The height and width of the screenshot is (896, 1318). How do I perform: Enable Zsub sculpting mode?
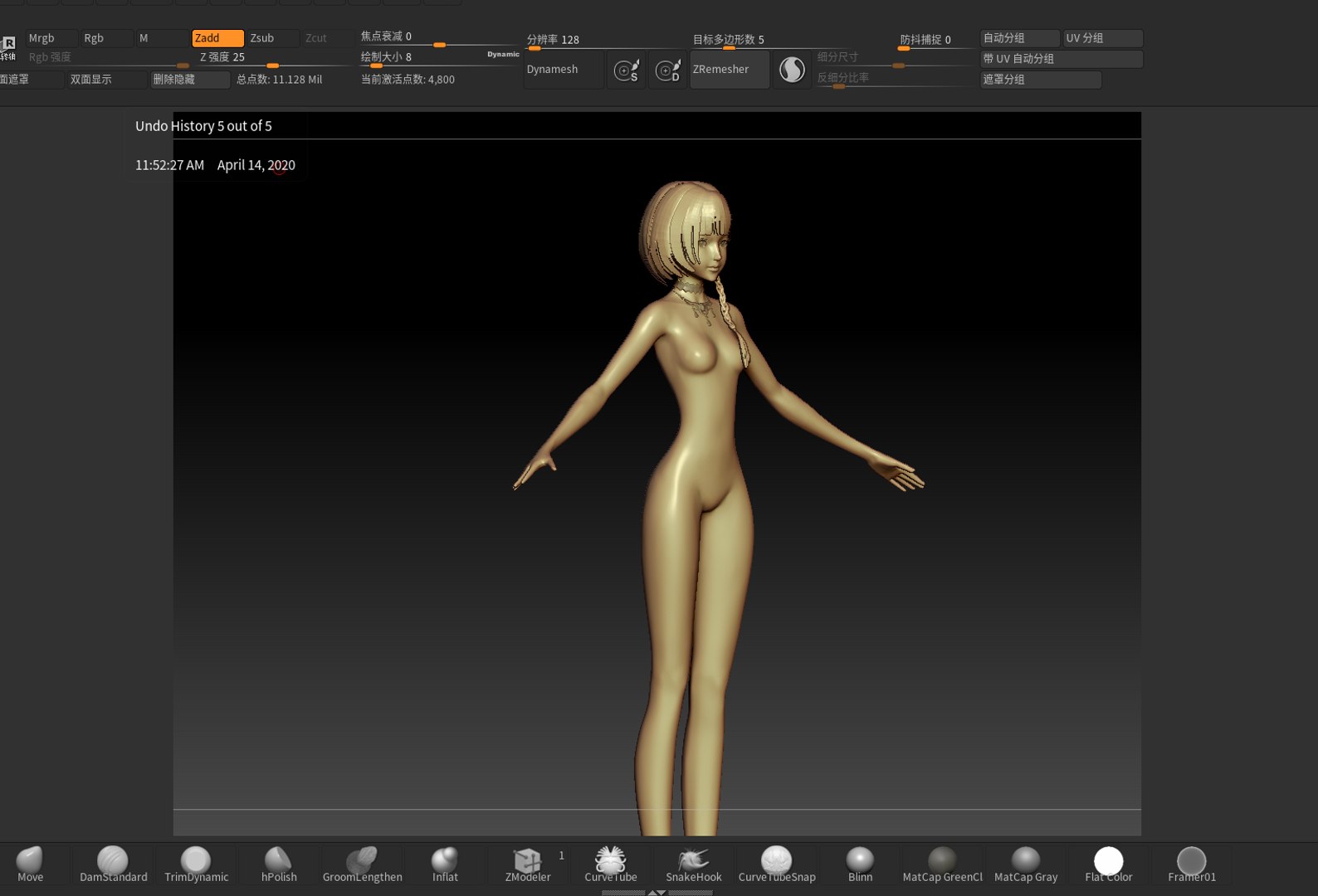tap(272, 38)
